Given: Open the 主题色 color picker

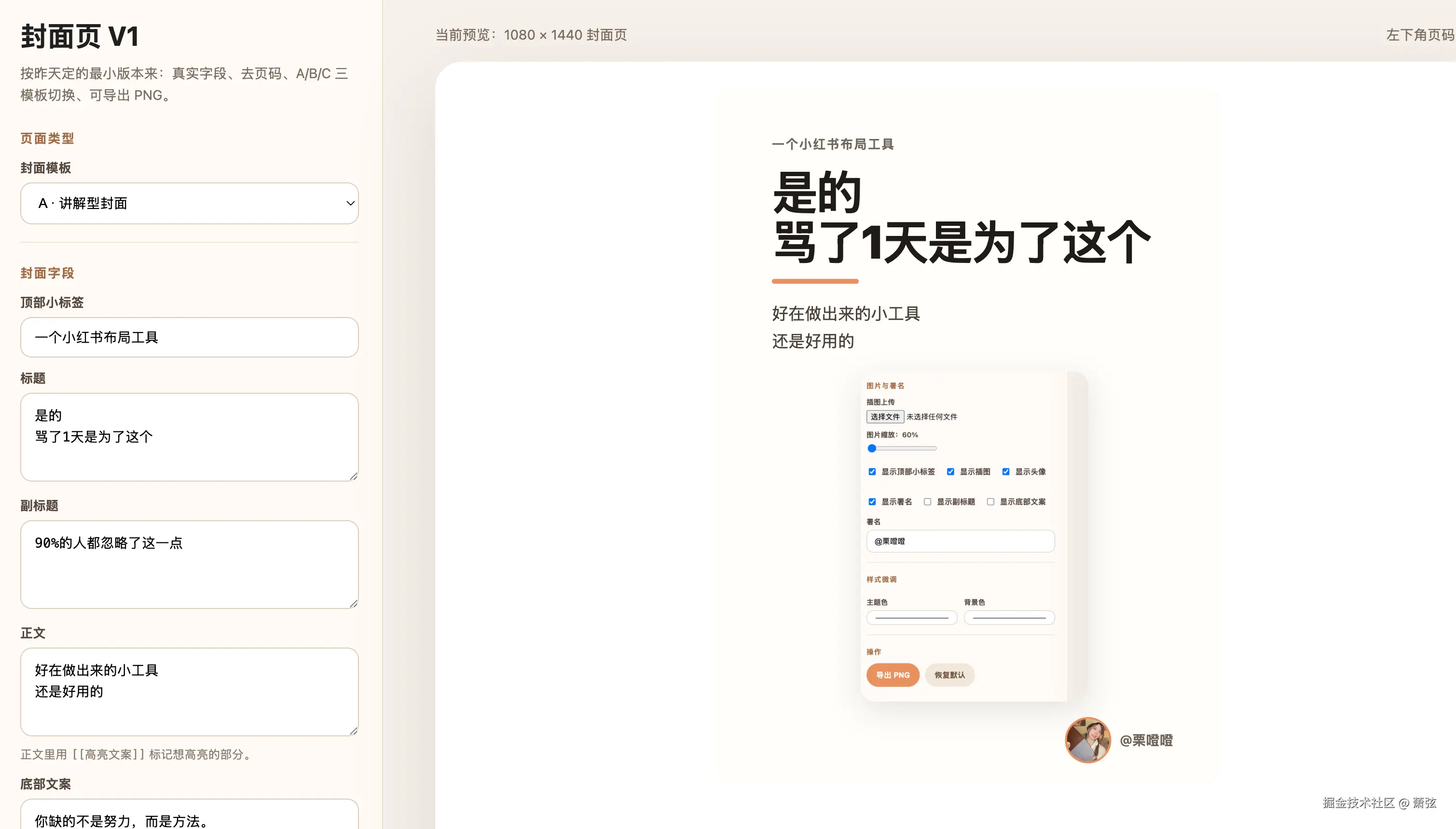Looking at the screenshot, I should (x=911, y=617).
